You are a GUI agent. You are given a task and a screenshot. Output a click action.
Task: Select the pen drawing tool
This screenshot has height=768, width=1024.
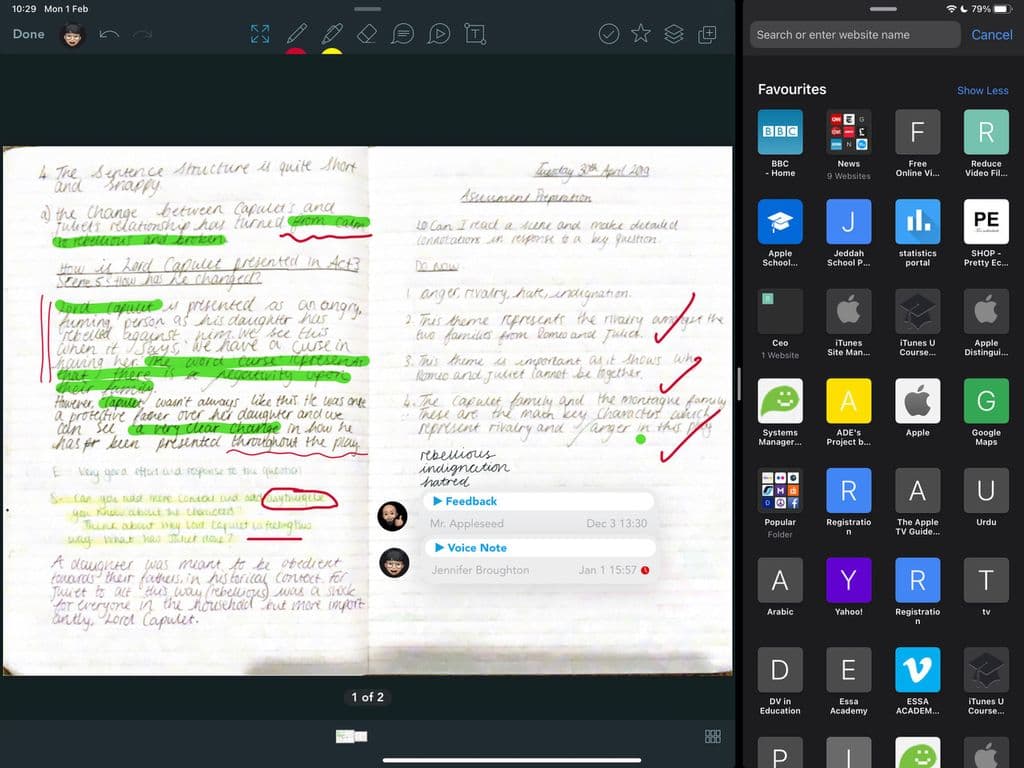(x=296, y=34)
